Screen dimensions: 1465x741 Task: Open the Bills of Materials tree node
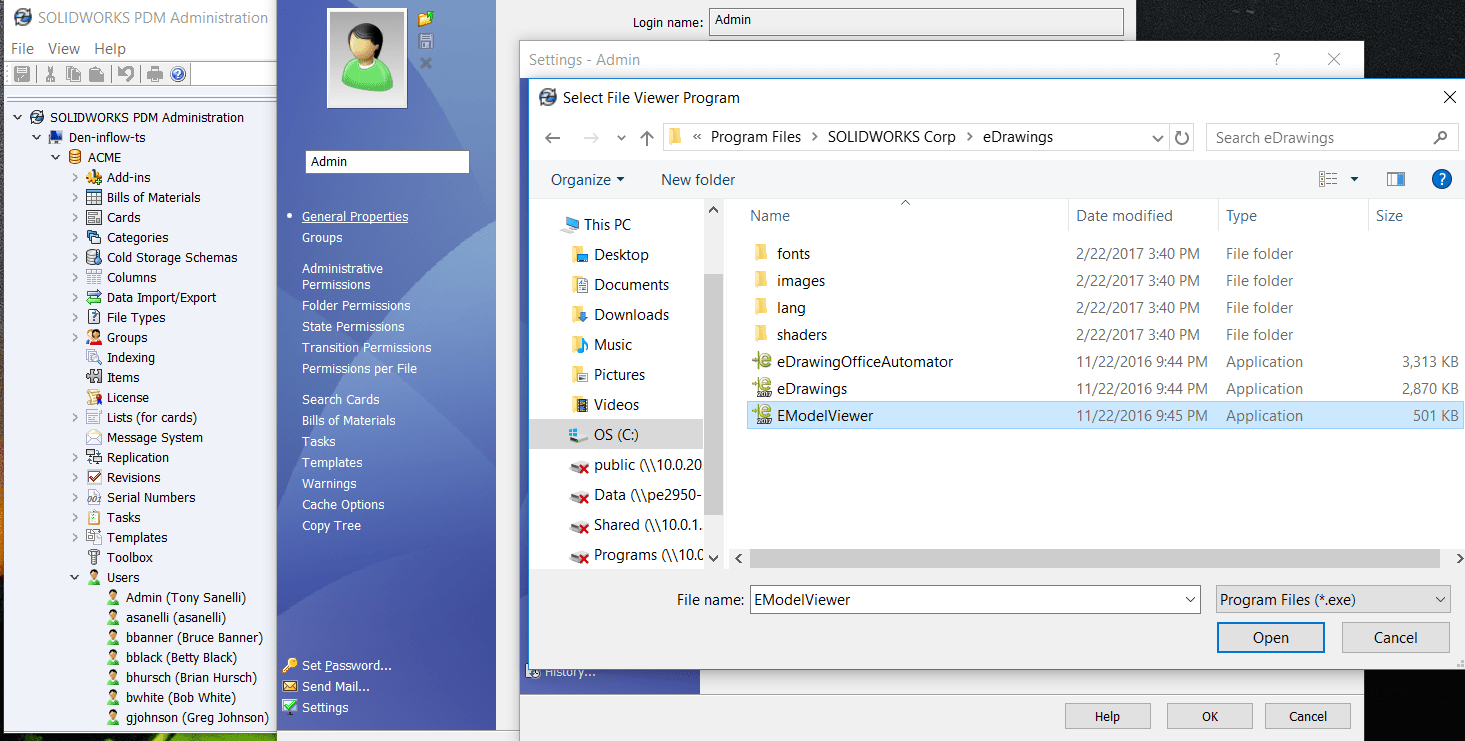(x=153, y=197)
